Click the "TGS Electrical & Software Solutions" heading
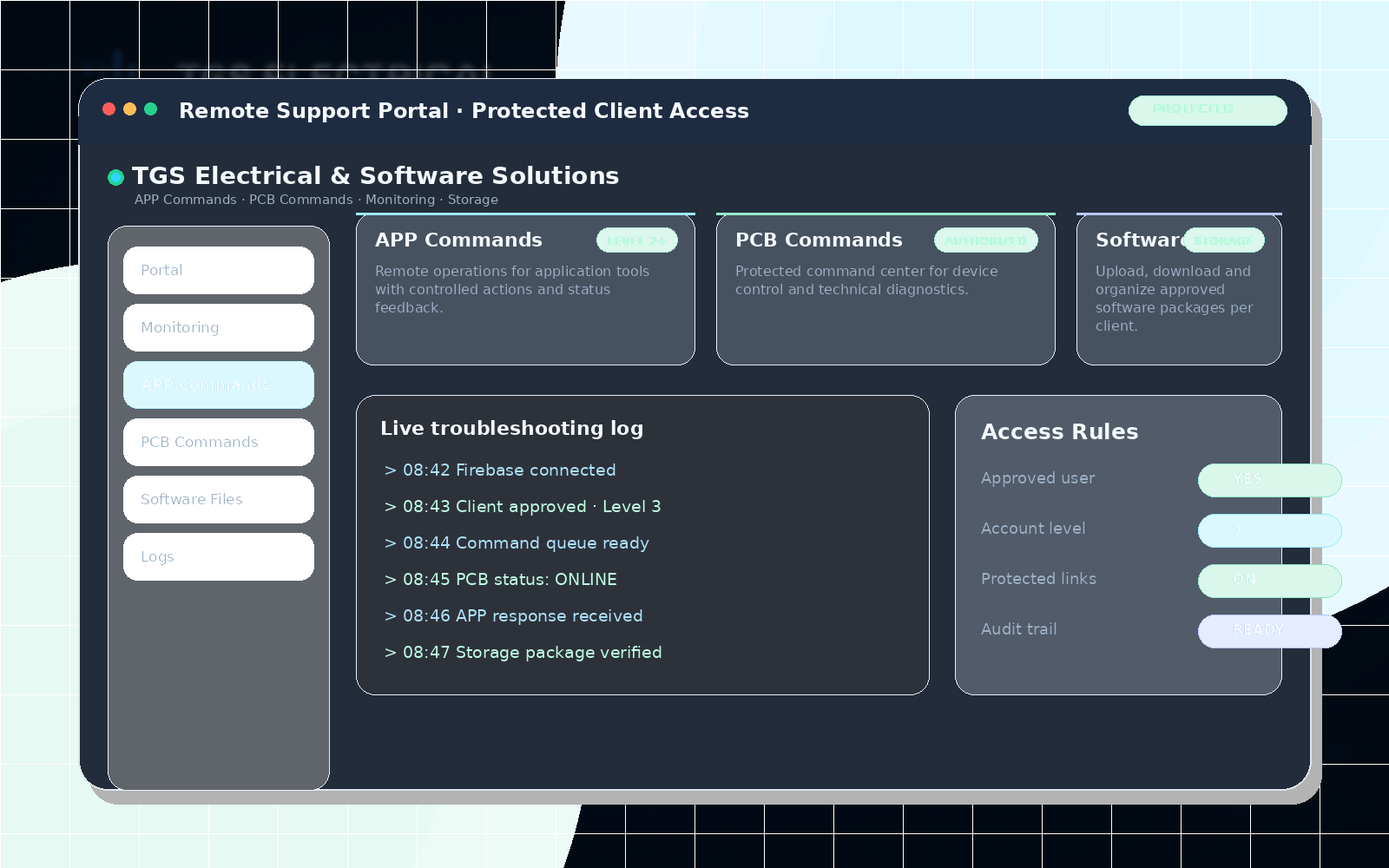The width and height of the screenshot is (1389, 868). [375, 175]
